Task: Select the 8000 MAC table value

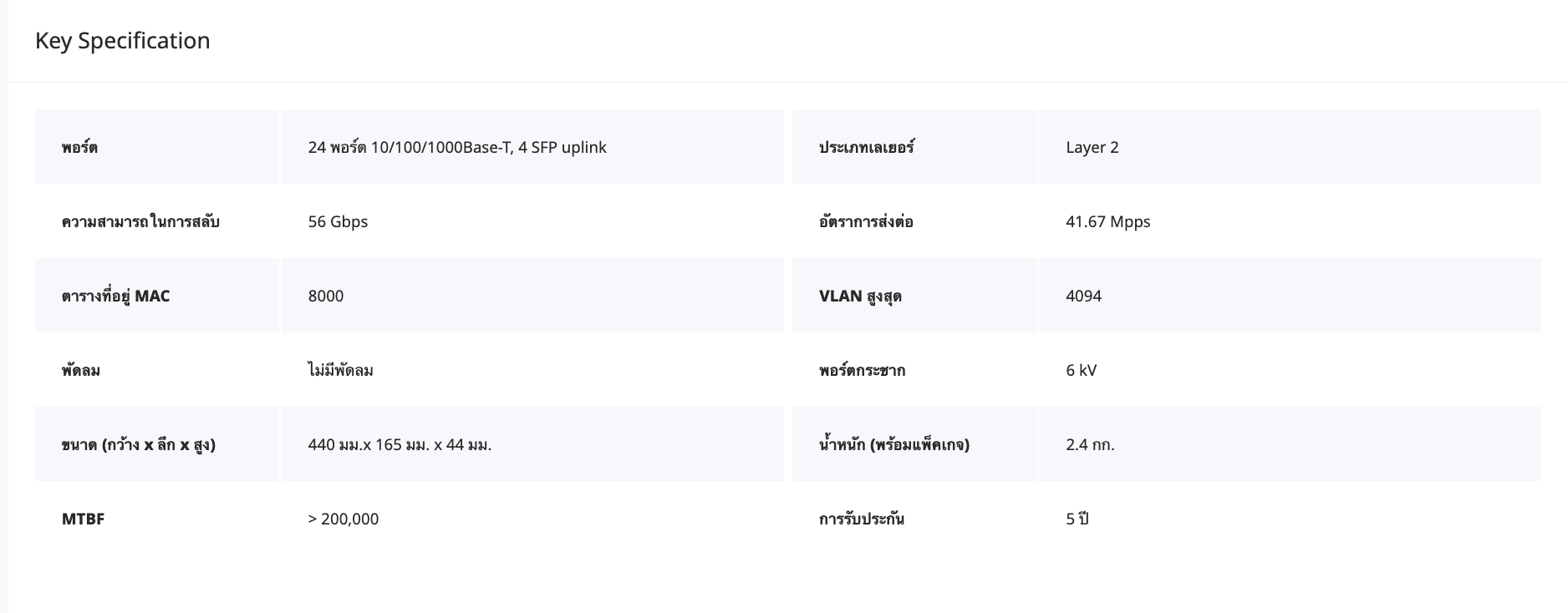Action: (x=325, y=296)
